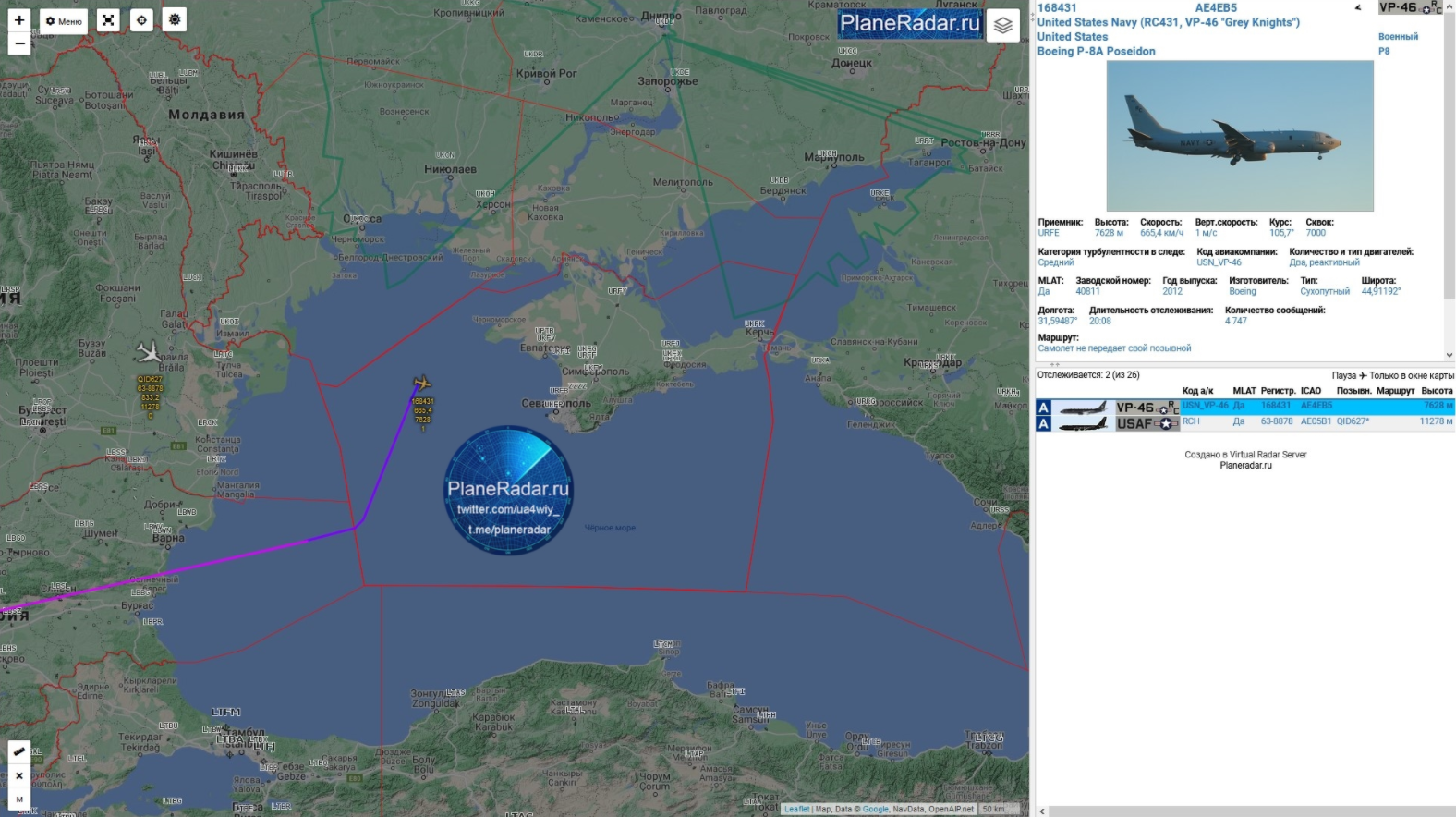Toggle the M units button
Screen dimensions: 1456x817
pos(19,799)
